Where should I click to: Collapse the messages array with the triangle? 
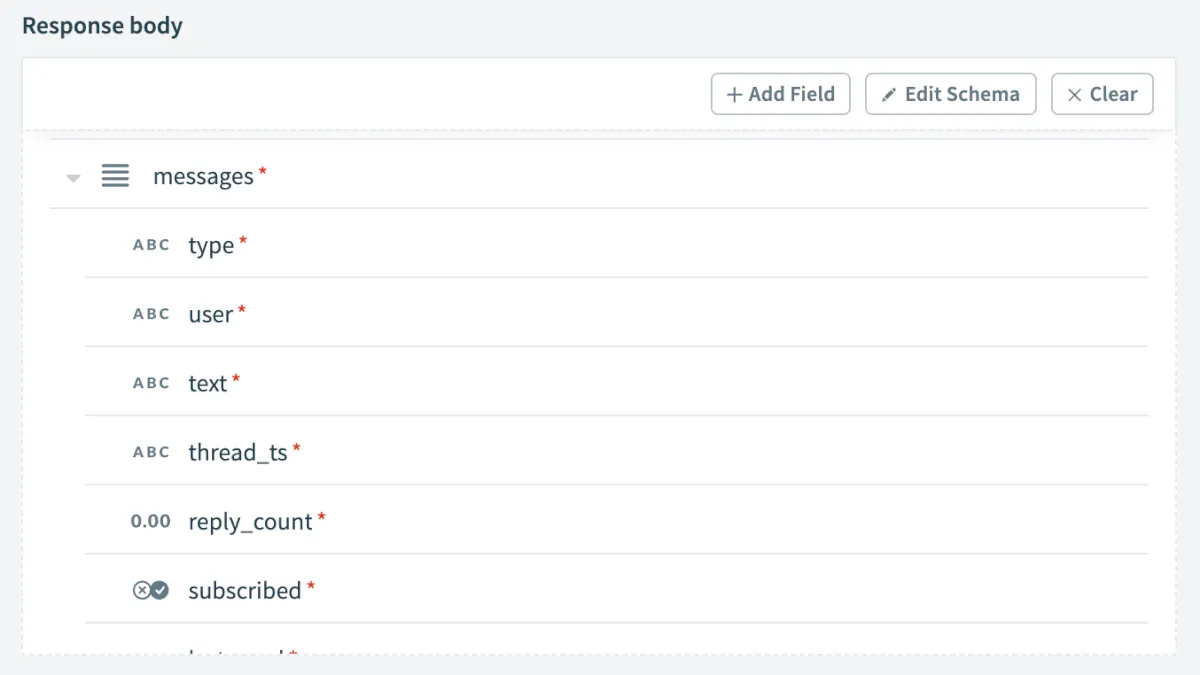pos(73,178)
